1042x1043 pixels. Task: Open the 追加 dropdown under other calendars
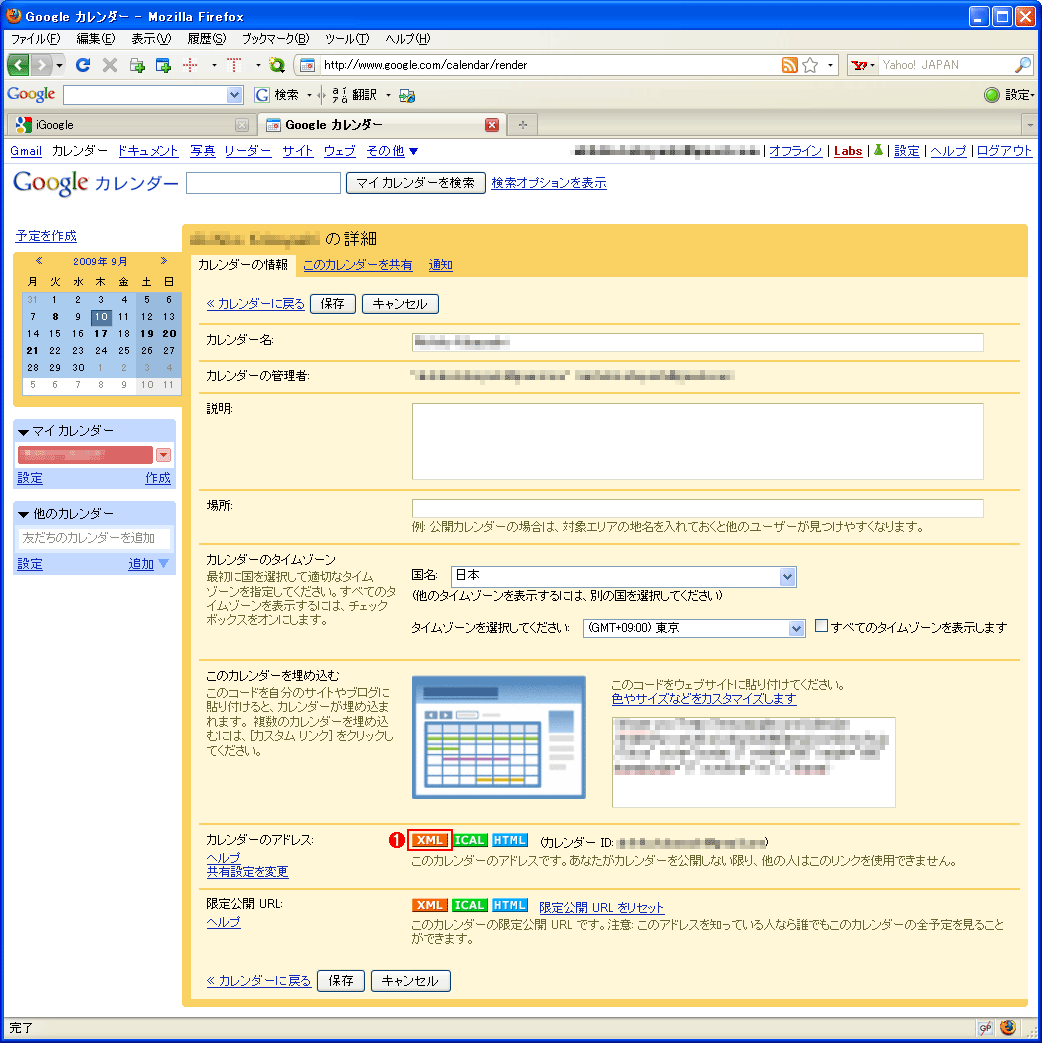point(164,563)
